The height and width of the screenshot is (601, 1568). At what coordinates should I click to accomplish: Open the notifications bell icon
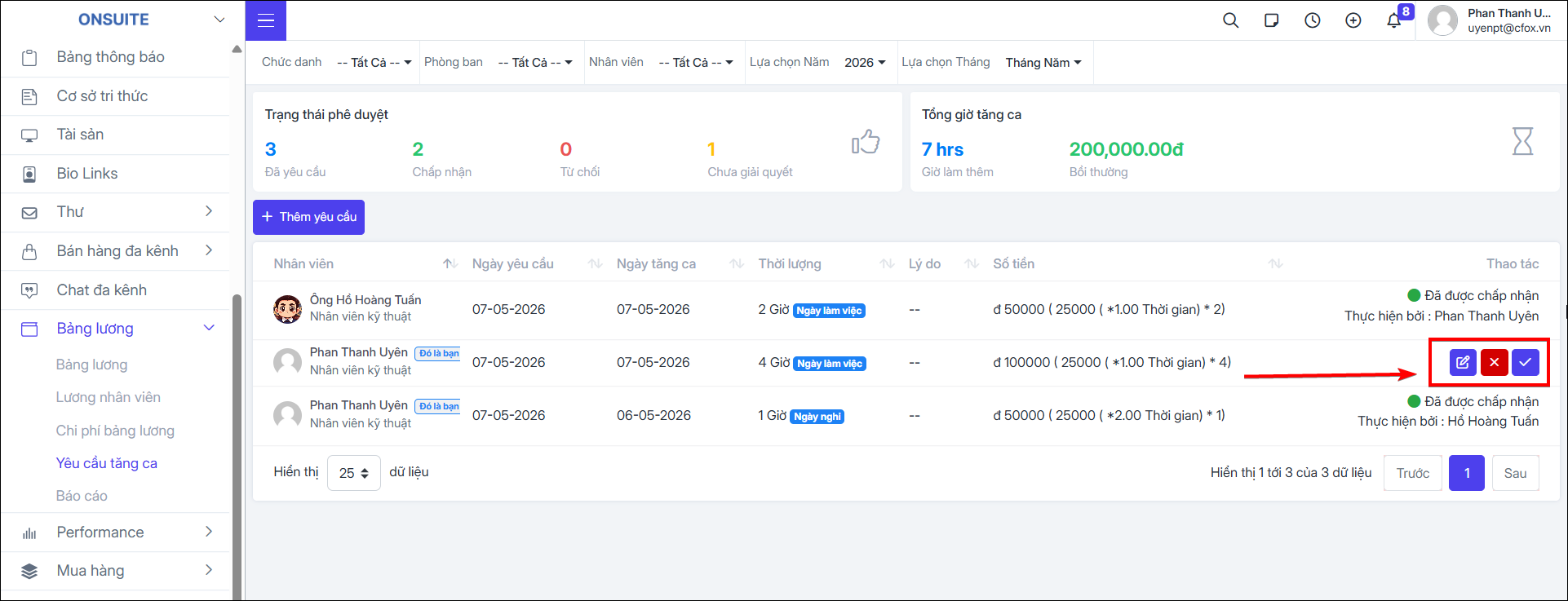tap(1393, 20)
